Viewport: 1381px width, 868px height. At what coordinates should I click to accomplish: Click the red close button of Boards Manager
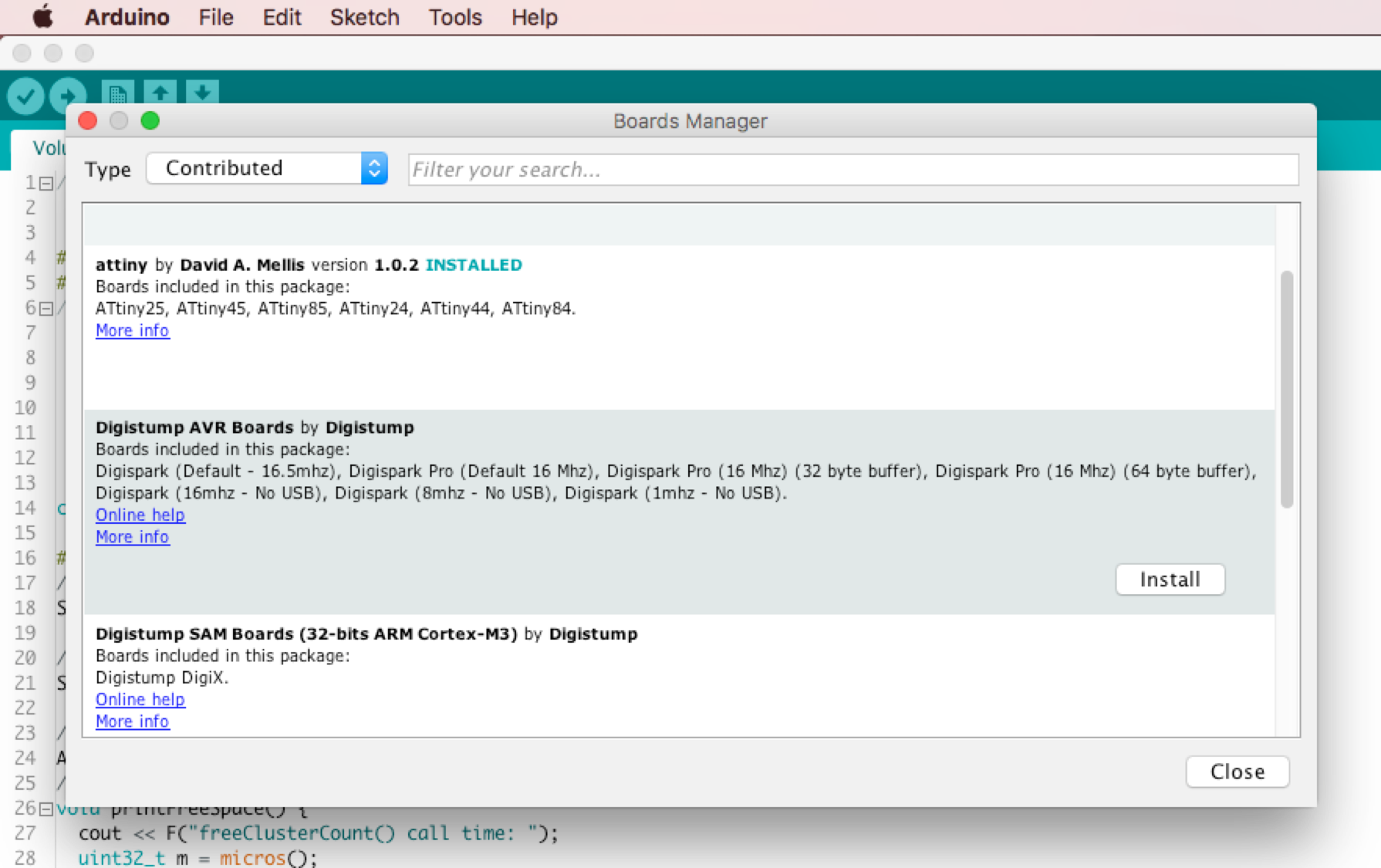click(88, 121)
